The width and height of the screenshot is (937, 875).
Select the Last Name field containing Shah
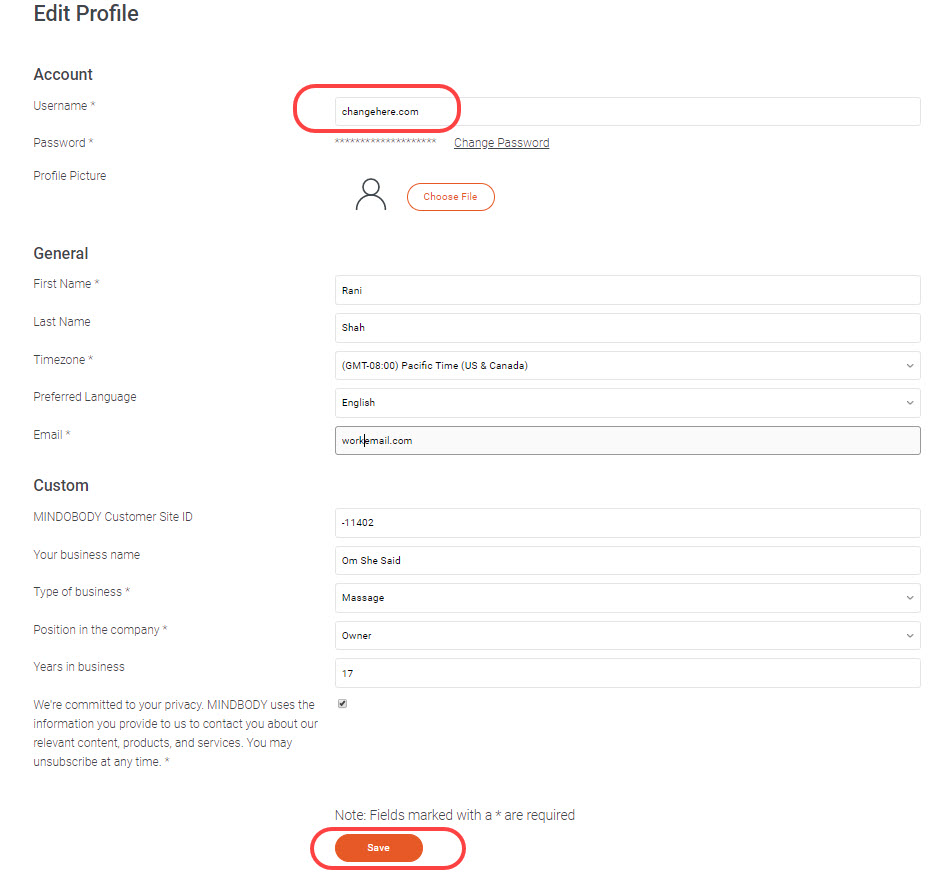tap(626, 328)
